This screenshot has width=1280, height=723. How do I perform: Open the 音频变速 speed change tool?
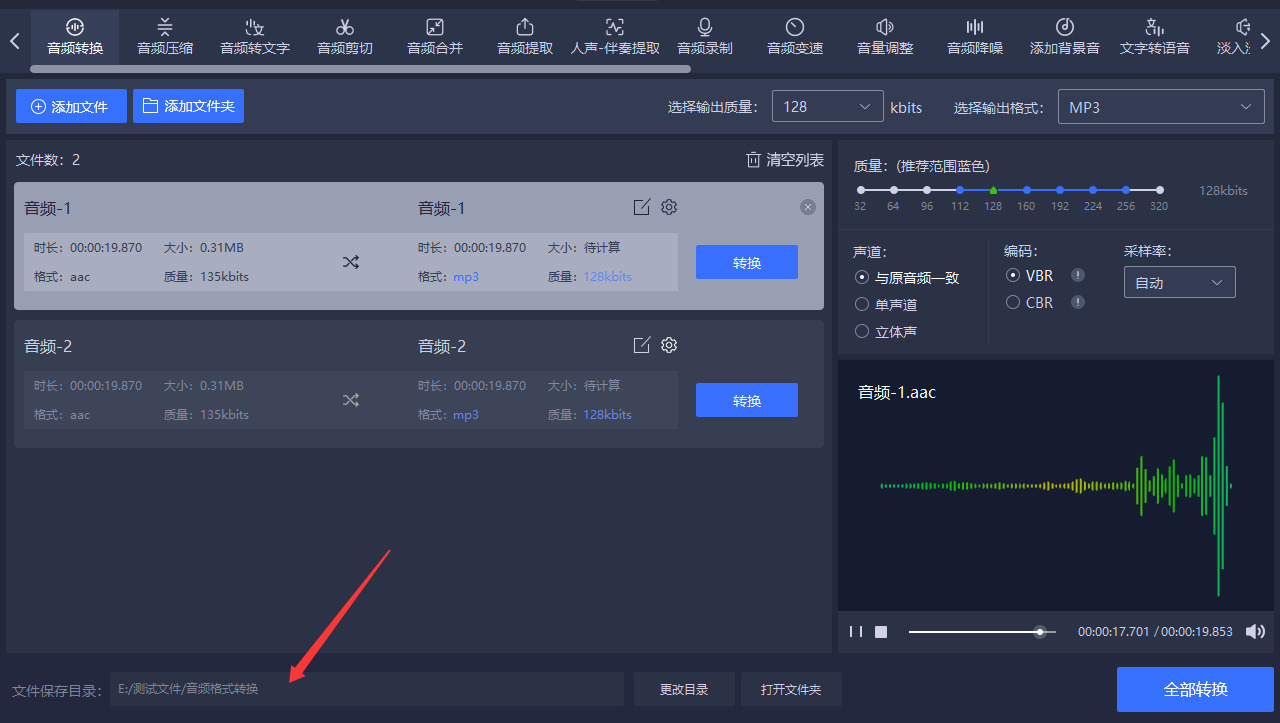[x=795, y=36]
